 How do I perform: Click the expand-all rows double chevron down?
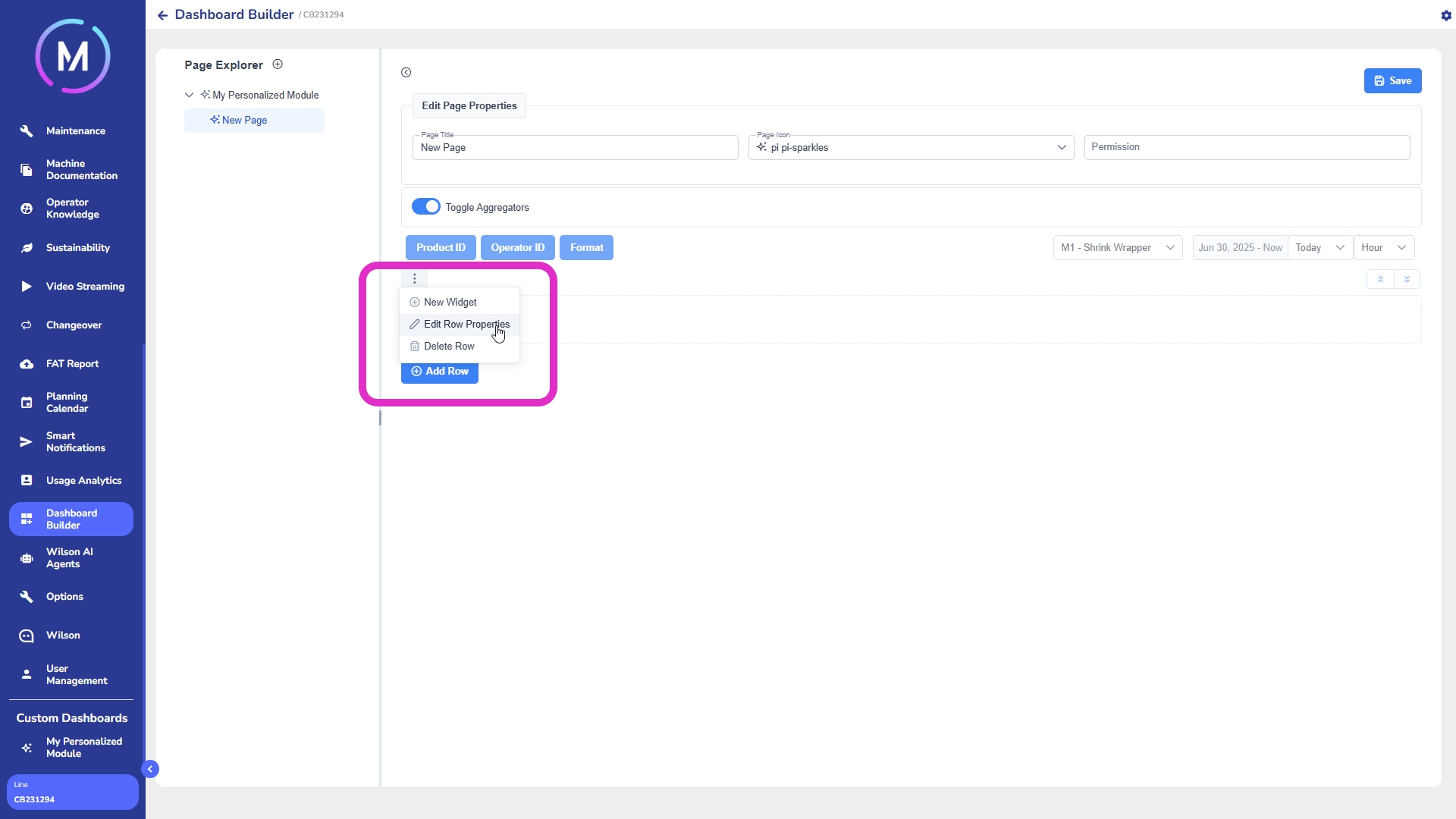1407,279
